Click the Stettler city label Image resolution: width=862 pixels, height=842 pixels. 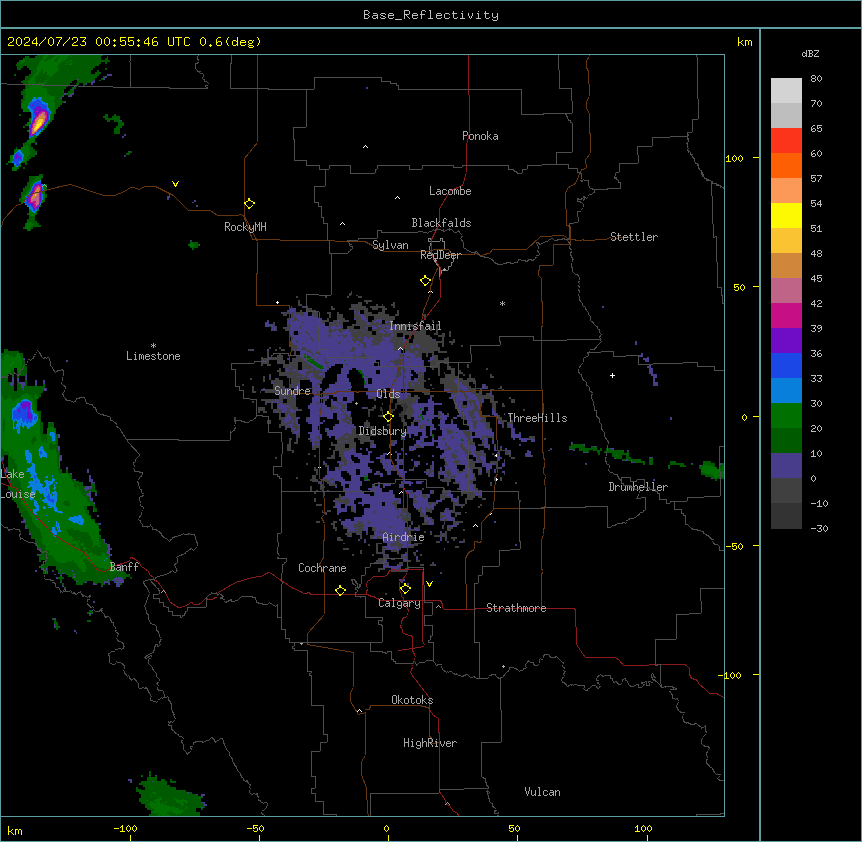click(634, 237)
